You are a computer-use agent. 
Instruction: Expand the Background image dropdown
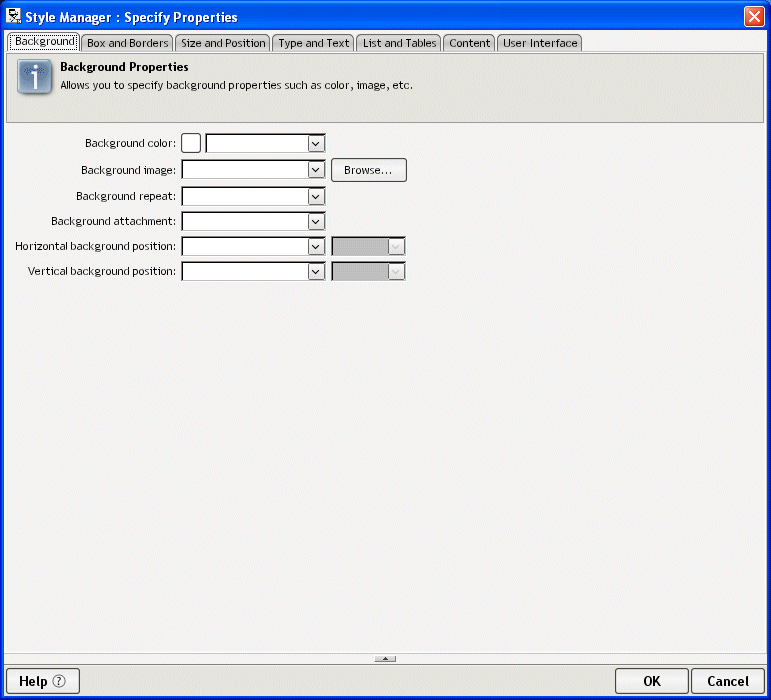[x=316, y=170]
